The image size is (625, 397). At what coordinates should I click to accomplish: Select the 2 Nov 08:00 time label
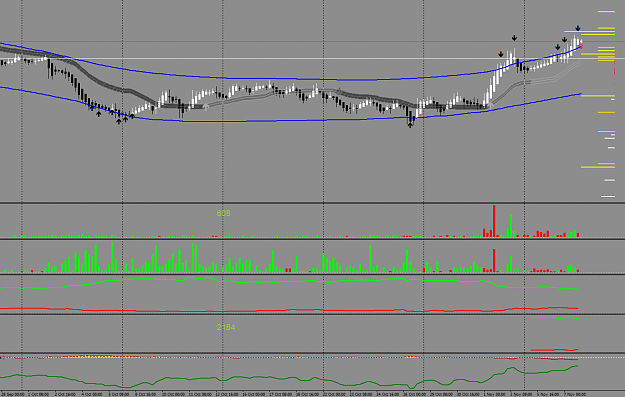(521, 394)
